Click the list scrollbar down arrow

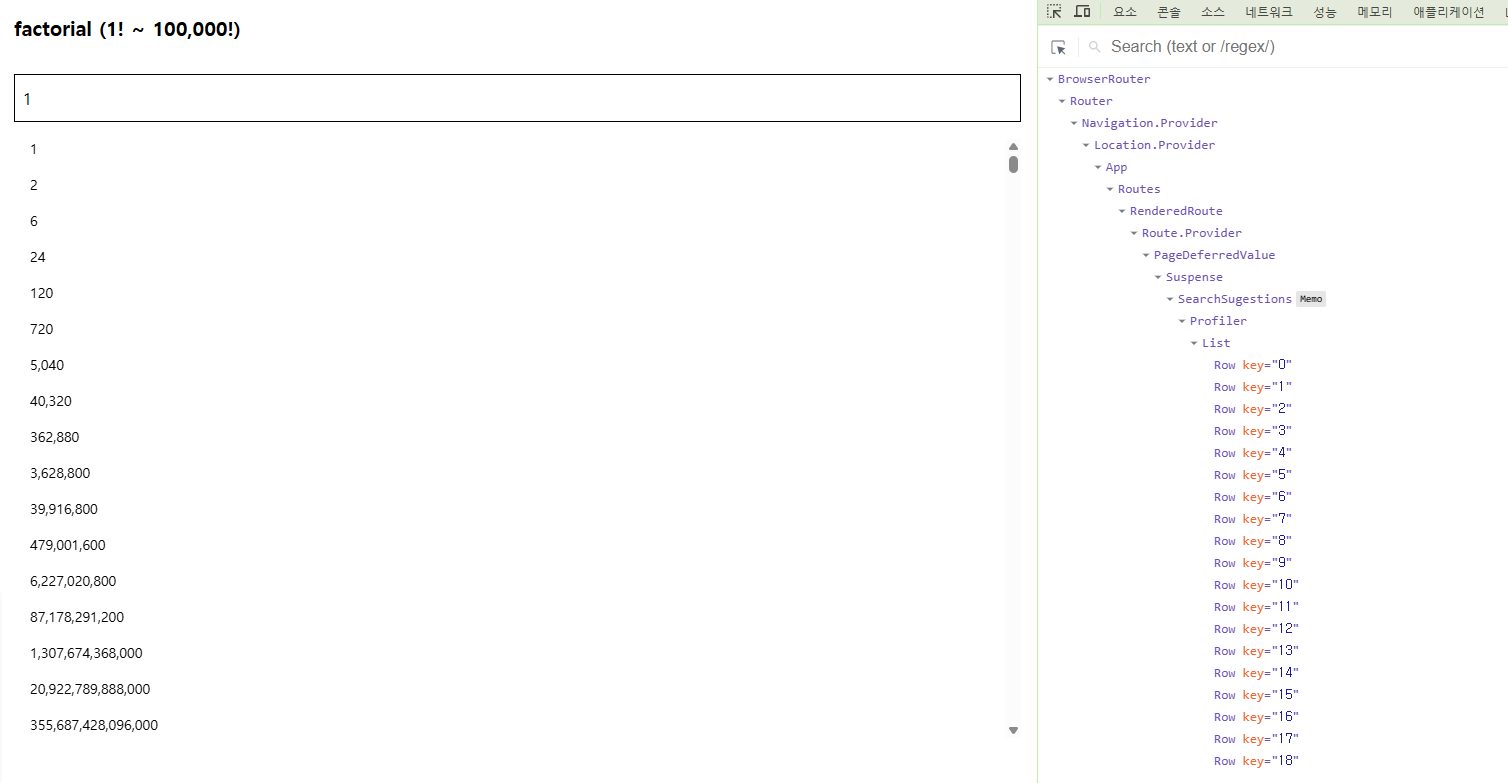pyautogui.click(x=1013, y=731)
